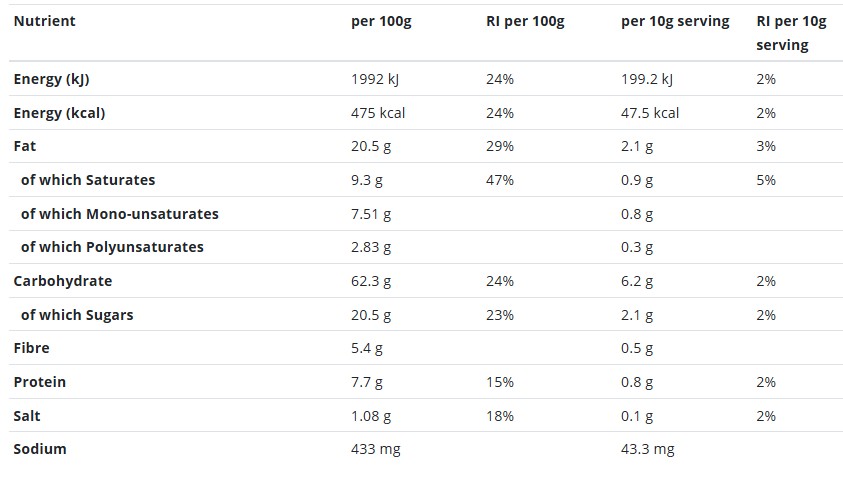Click the of which Mono-unsaturates label
This screenshot has width=843, height=482.
click(x=120, y=214)
